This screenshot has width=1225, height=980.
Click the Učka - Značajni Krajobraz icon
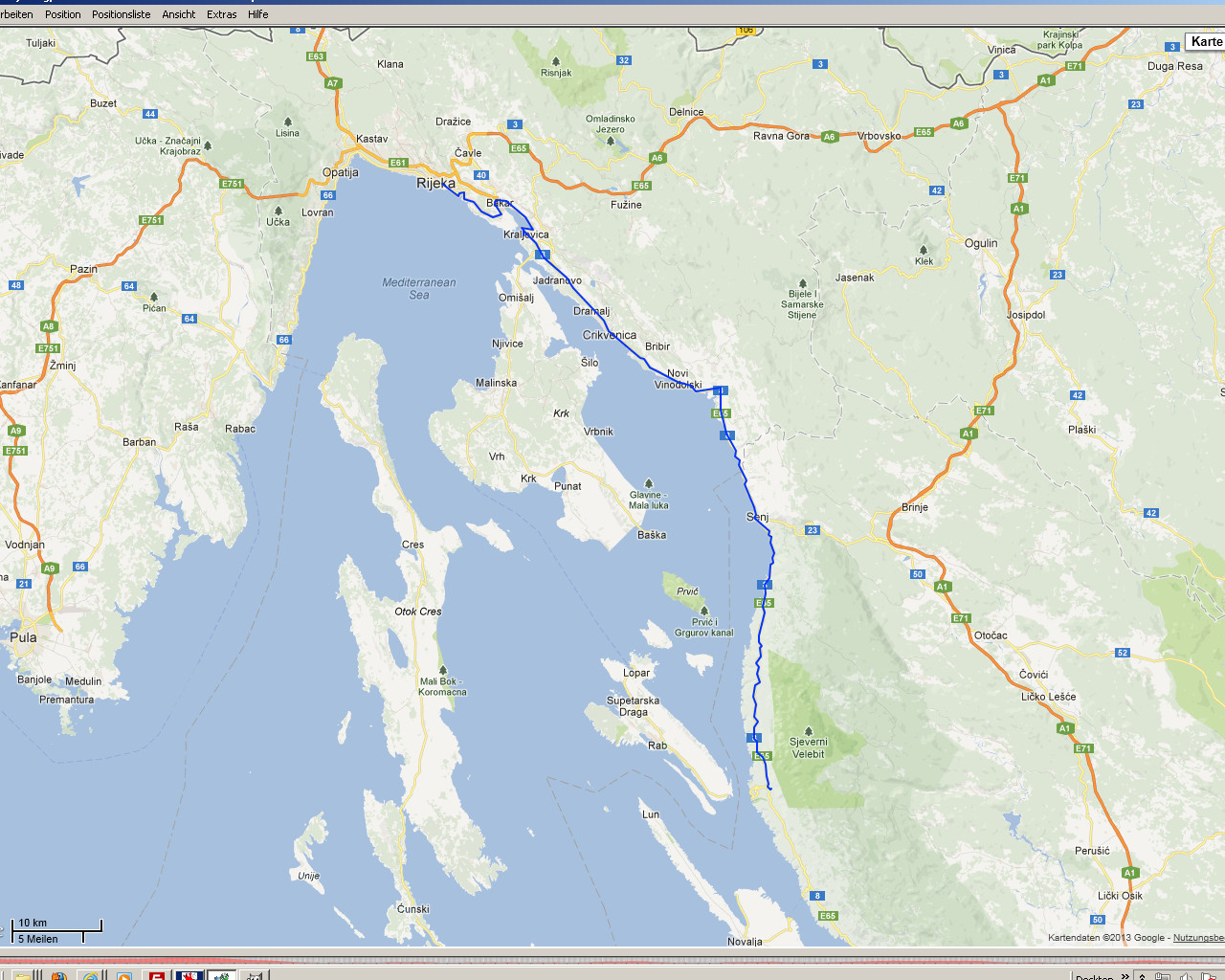pos(208,145)
